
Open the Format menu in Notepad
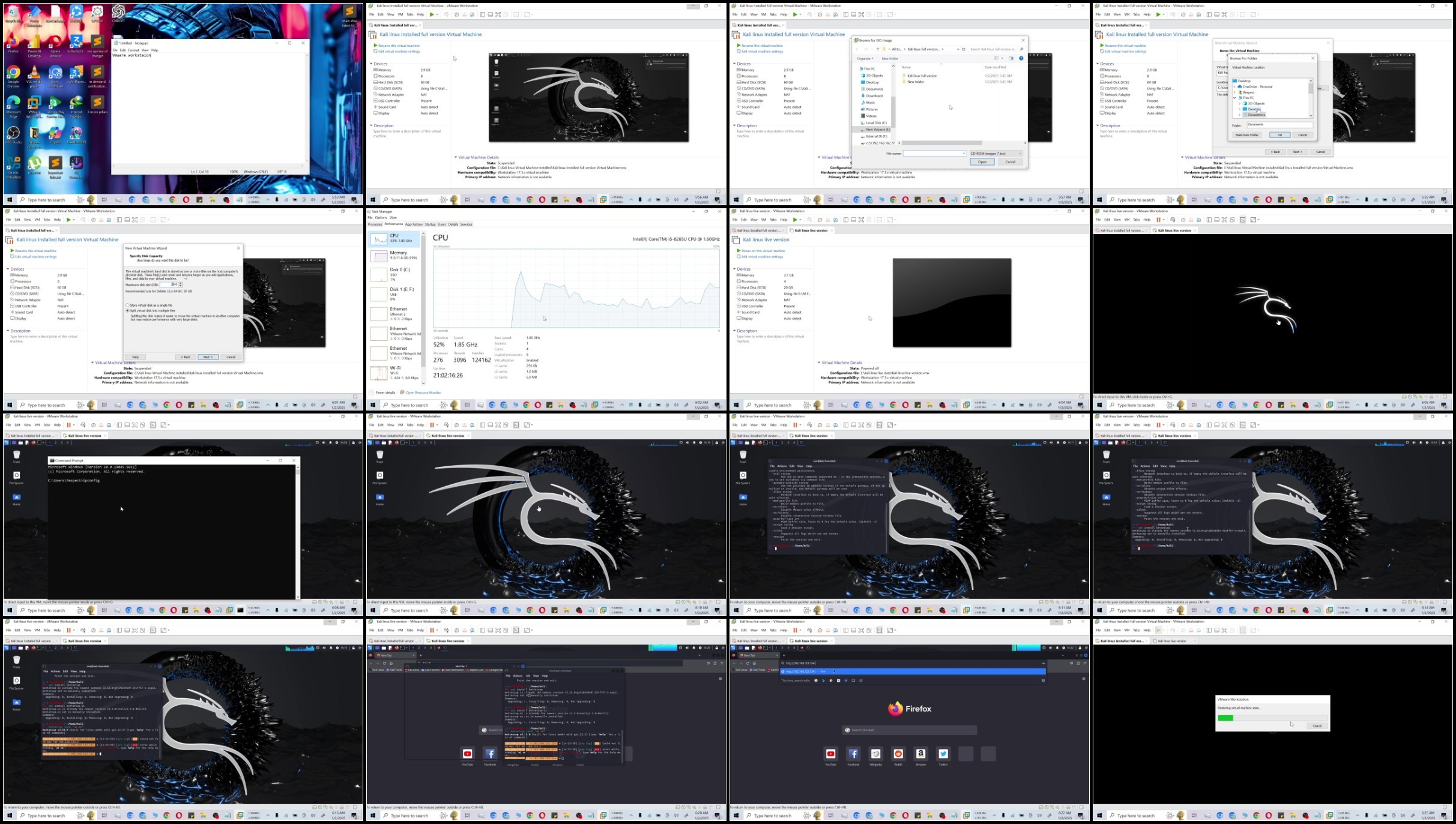[x=133, y=50]
